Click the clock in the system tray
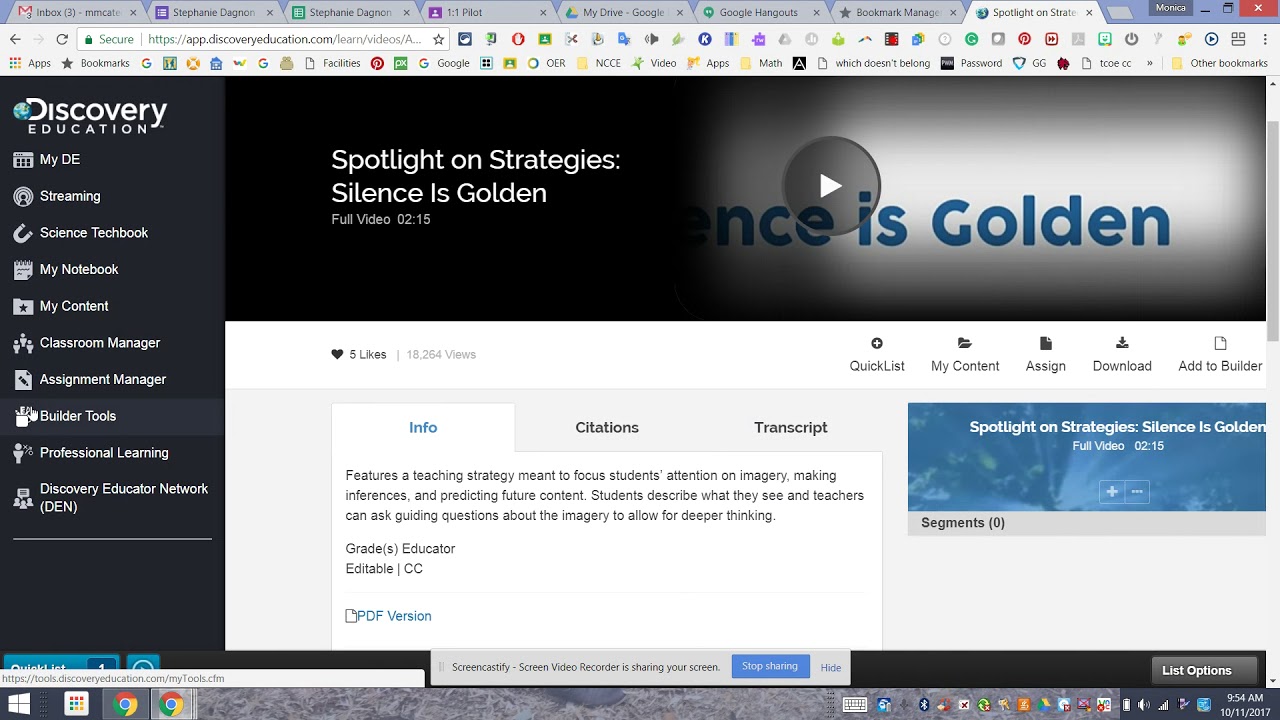The width and height of the screenshot is (1280, 720). [1244, 705]
